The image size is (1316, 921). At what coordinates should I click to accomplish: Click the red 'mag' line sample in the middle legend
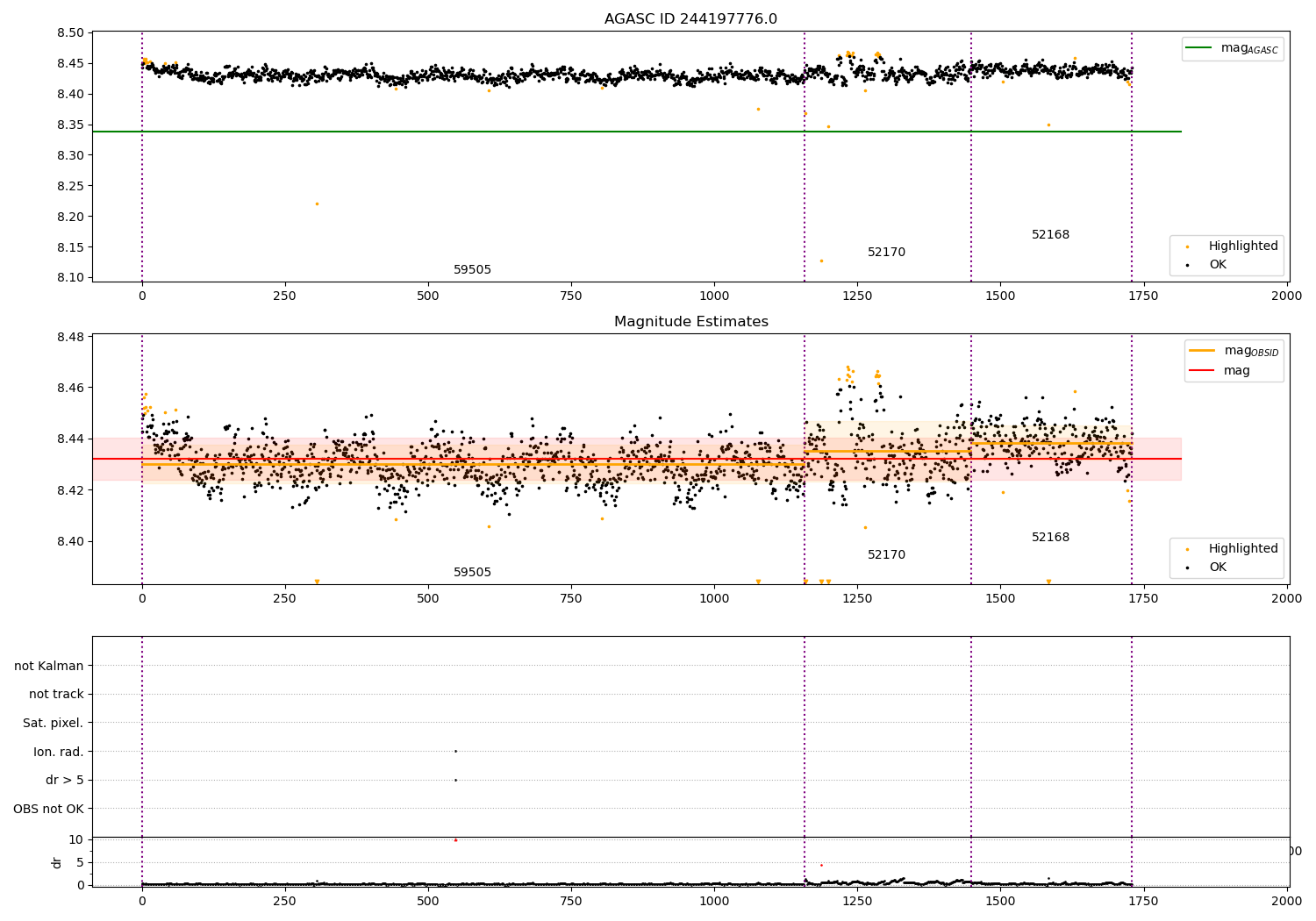coord(1201,370)
